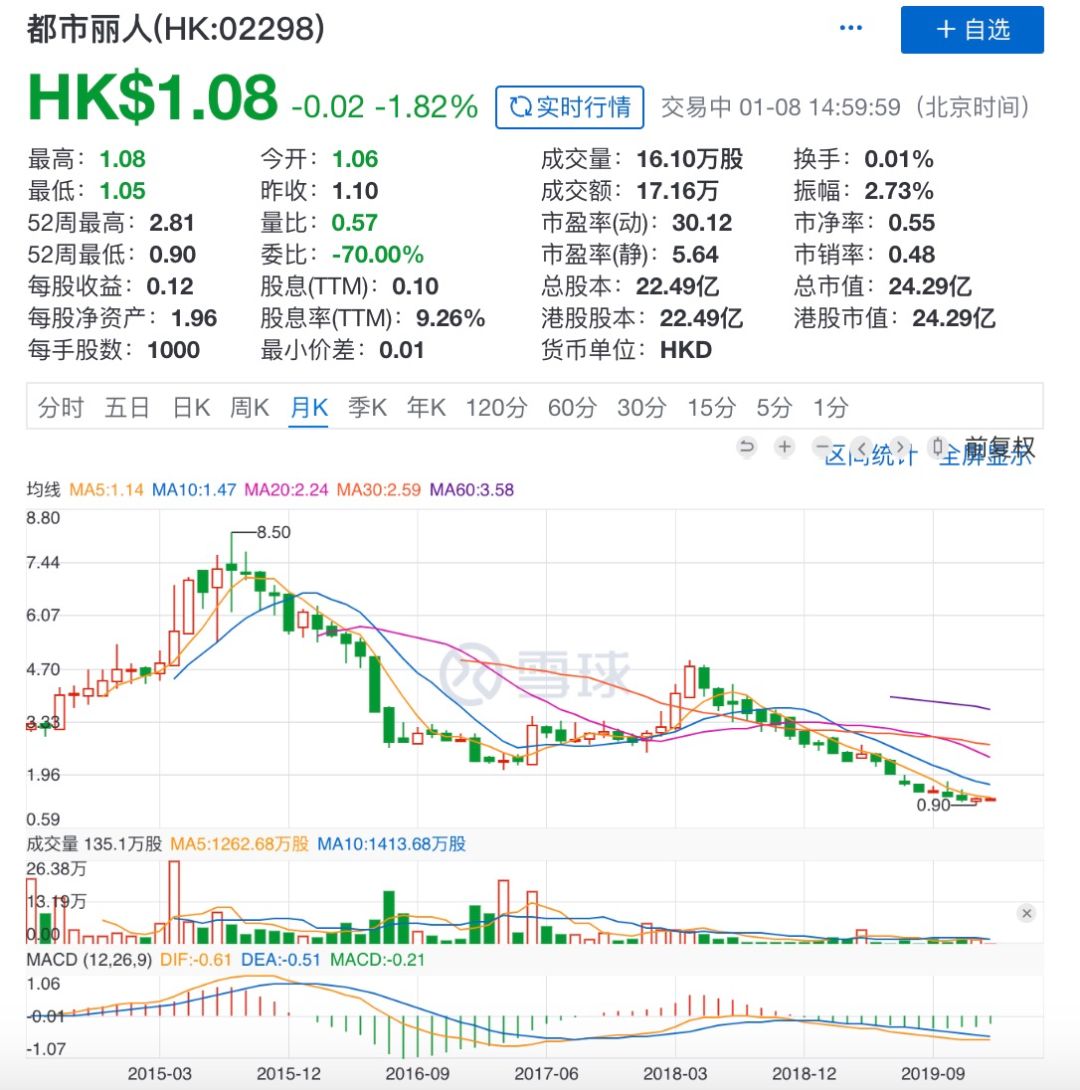
Task: Click the MA20:2.24 moving average label
Action: coord(286,489)
